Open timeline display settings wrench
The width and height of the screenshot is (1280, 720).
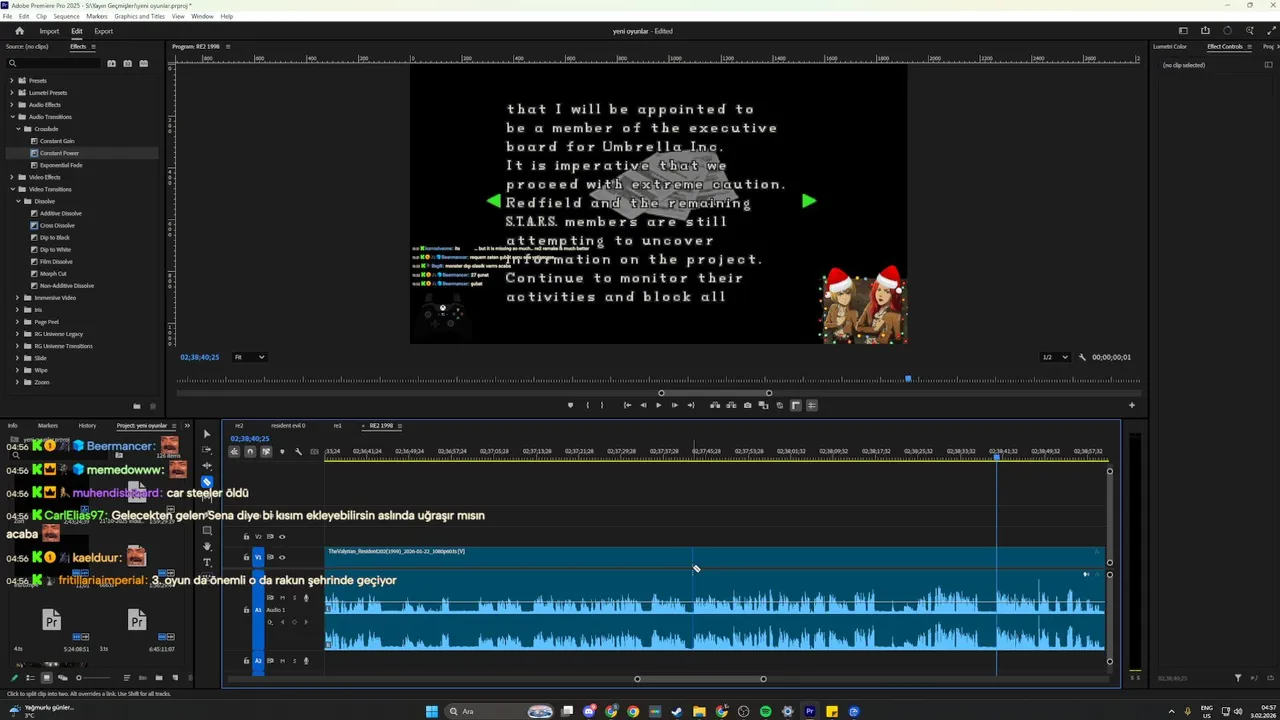tap(298, 451)
